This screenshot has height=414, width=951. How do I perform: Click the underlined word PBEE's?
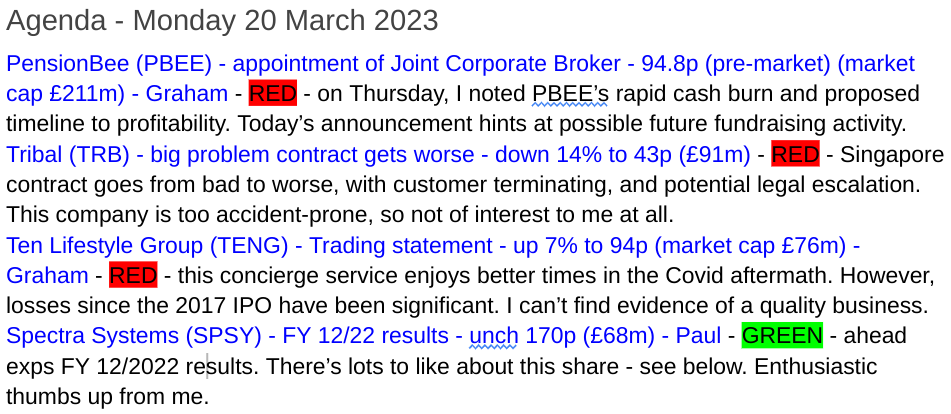click(x=570, y=94)
